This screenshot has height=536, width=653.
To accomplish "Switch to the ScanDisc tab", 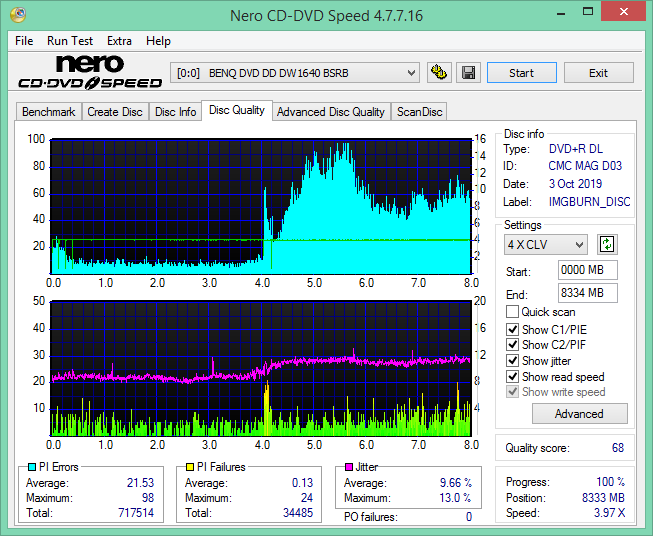I will 419,112.
